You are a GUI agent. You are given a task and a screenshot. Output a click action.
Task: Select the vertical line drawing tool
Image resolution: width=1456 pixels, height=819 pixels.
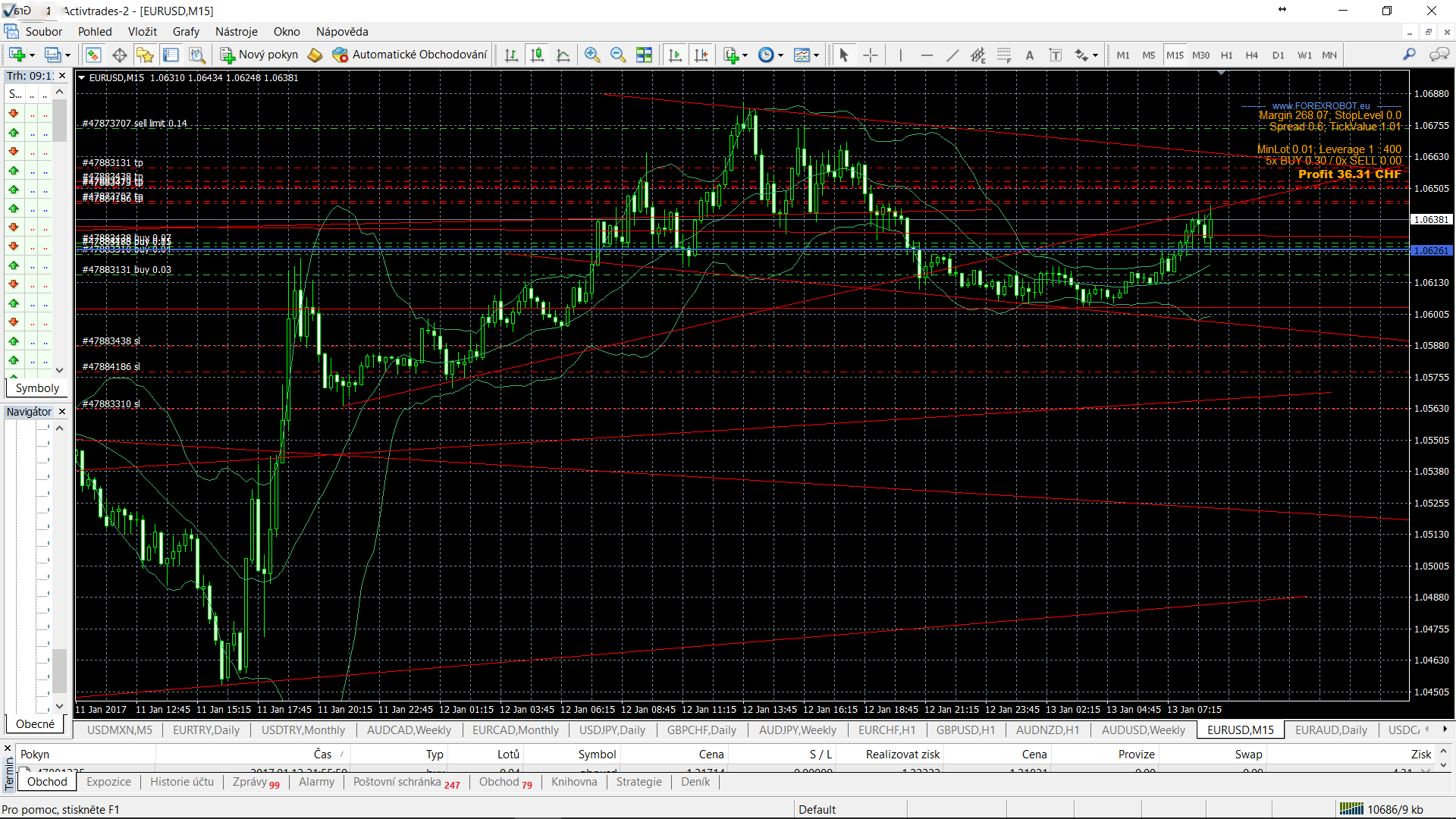point(901,55)
